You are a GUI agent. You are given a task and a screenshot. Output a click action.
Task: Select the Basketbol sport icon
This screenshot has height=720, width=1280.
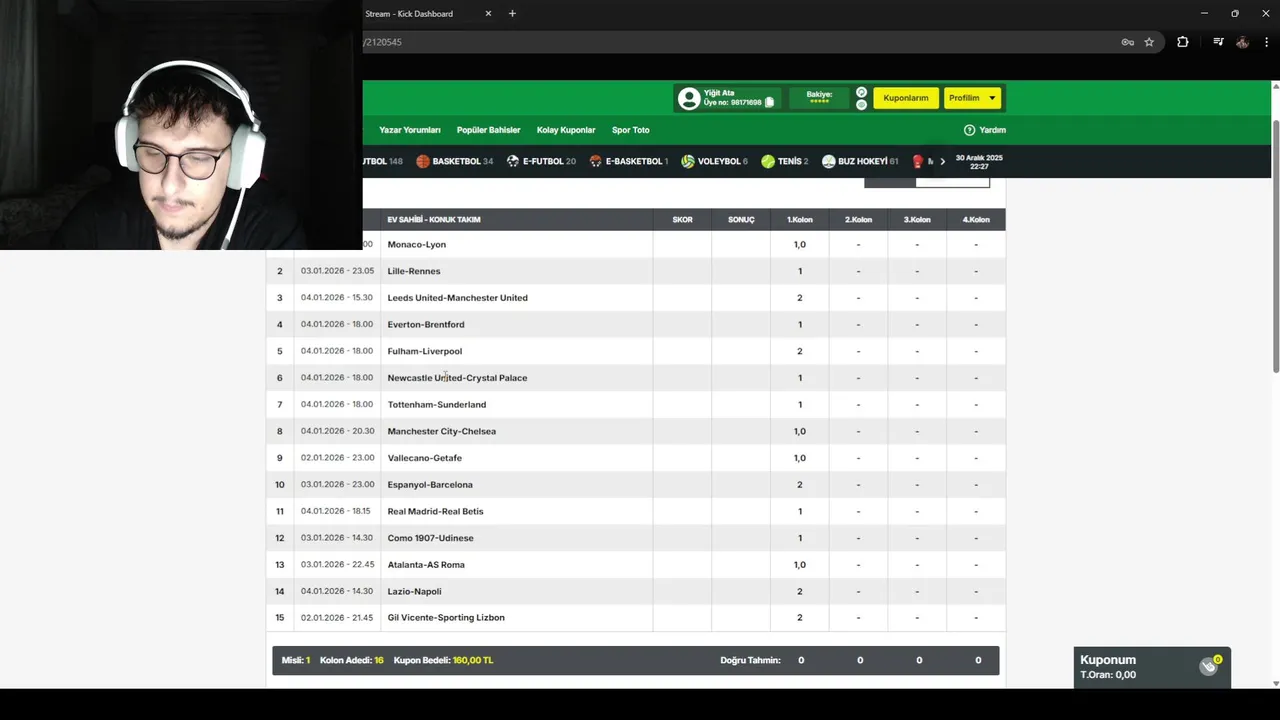[x=423, y=161]
